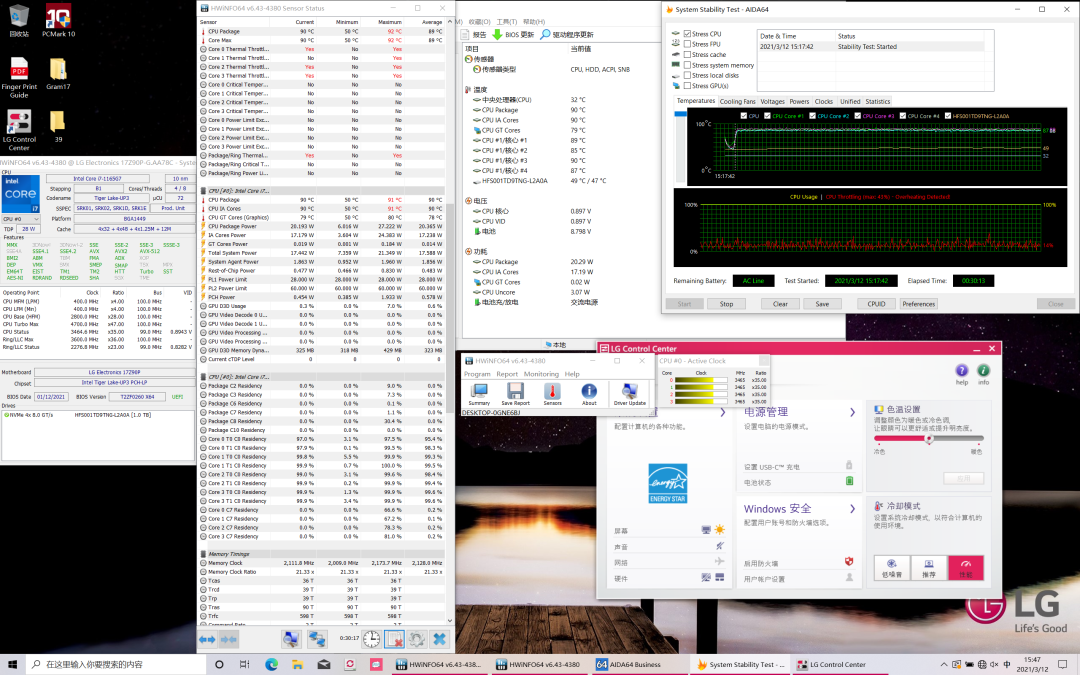Switch to the Cooling Fans tab
Screen dimensions: 1080x675
coord(738,101)
